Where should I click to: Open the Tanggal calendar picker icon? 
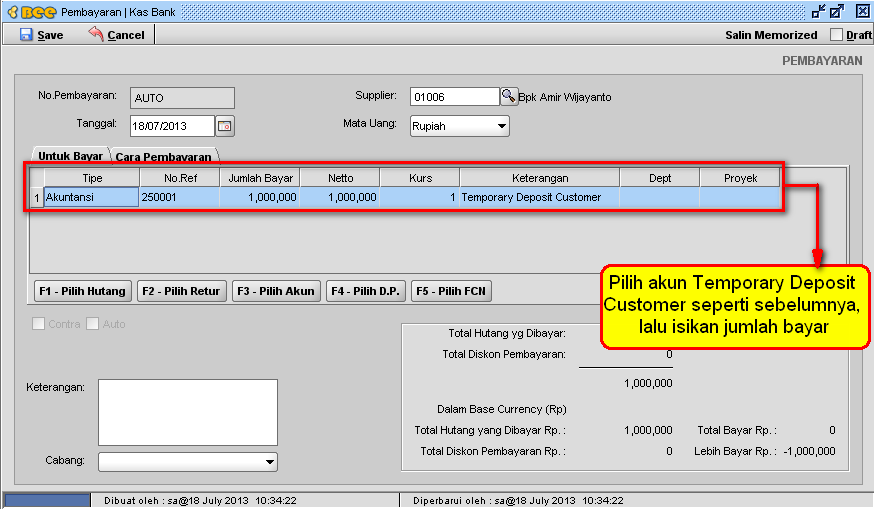225,126
